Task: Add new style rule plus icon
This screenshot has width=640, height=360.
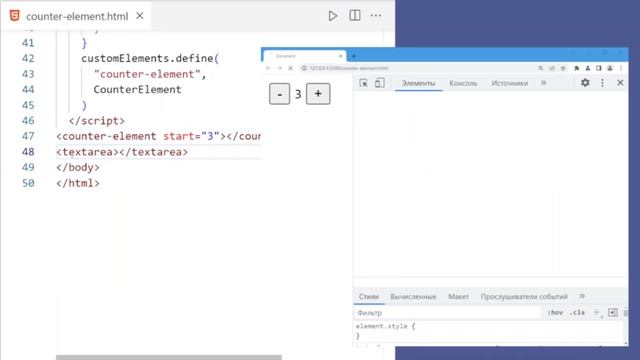Action: [596, 313]
